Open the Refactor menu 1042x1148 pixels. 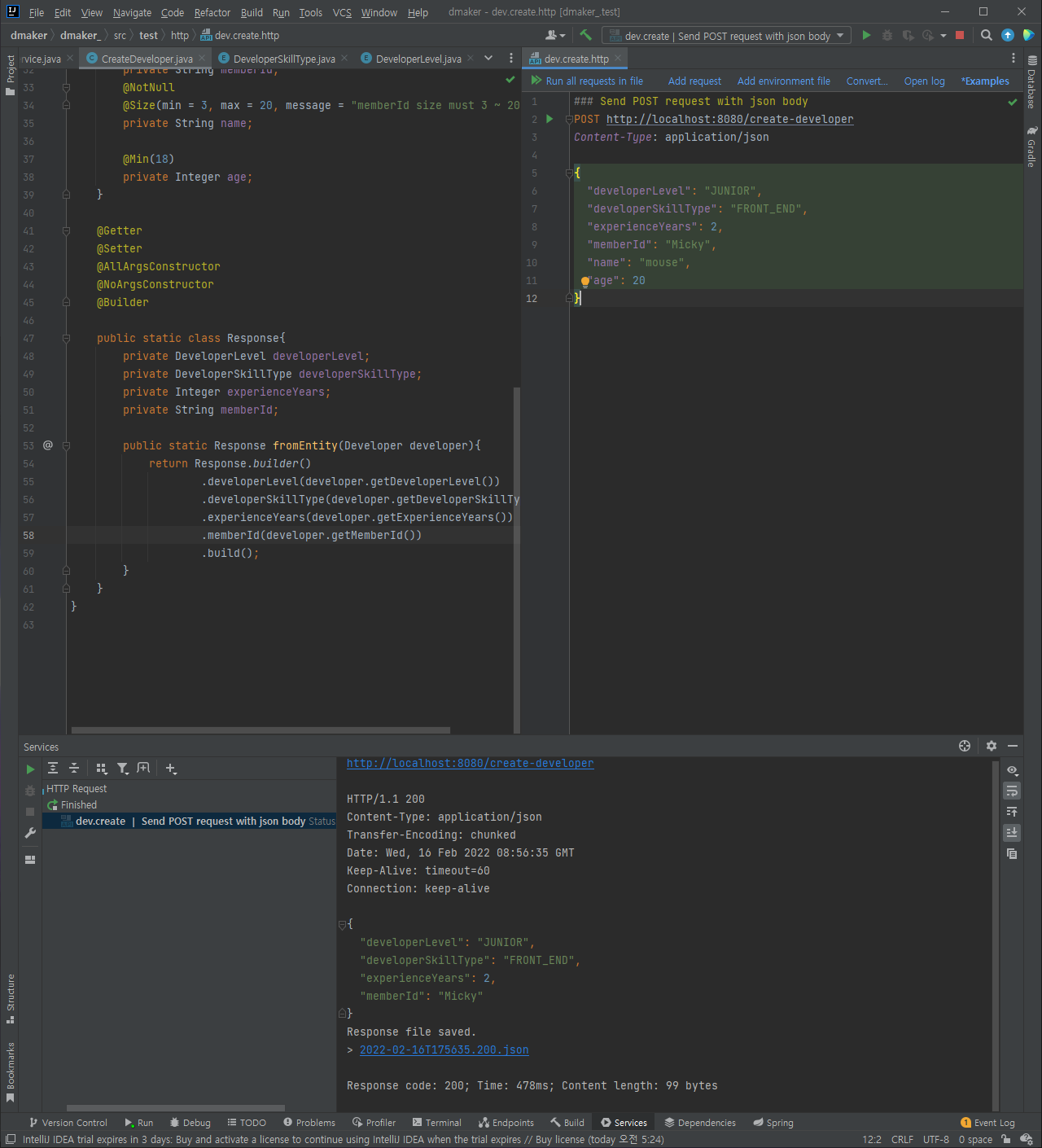coord(212,12)
